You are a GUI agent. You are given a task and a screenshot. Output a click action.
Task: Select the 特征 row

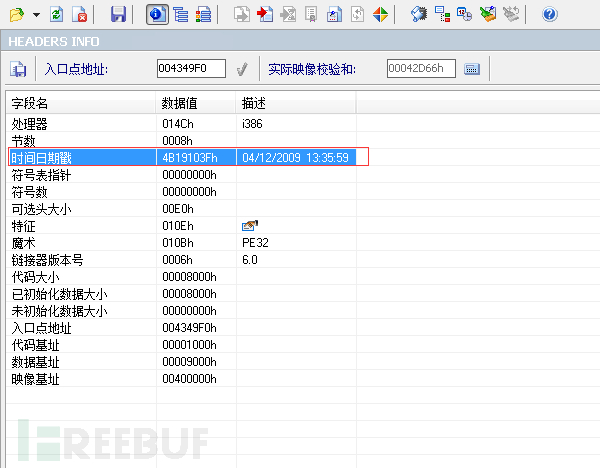pos(181,226)
